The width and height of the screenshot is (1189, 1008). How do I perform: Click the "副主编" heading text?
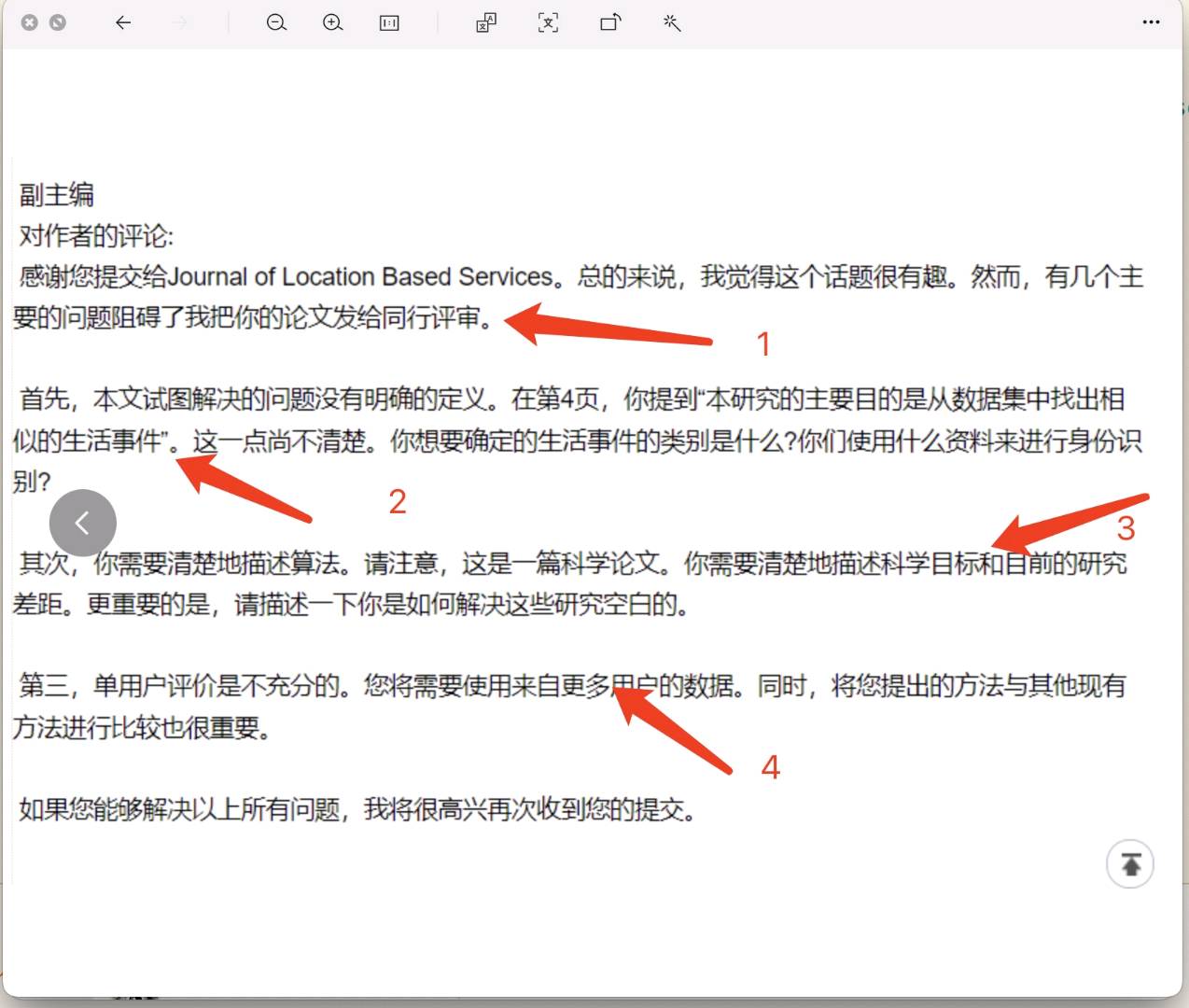pyautogui.click(x=57, y=195)
